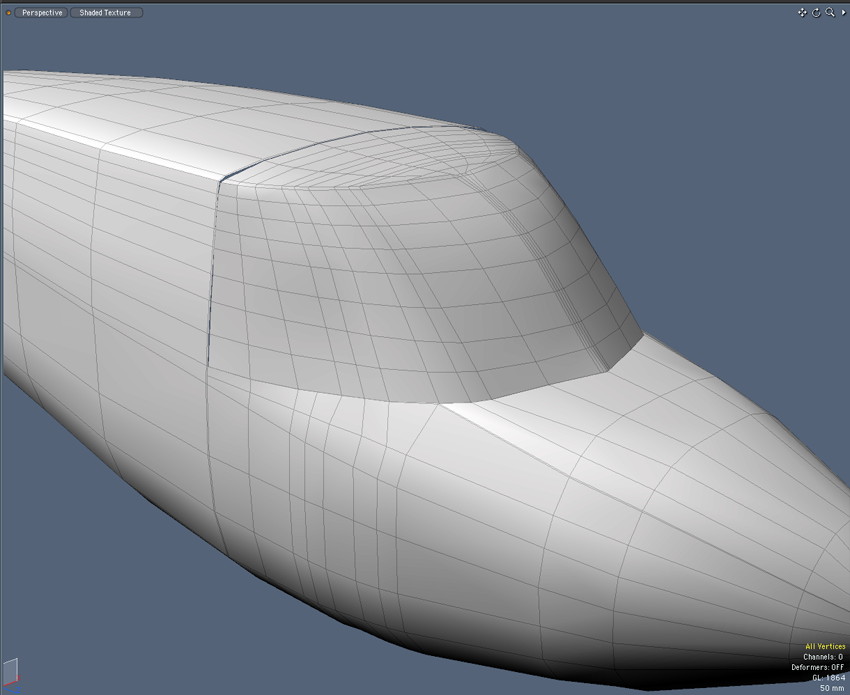This screenshot has height=695, width=850.
Task: Open the Shaded Texture shading dropdown
Action: (106, 13)
